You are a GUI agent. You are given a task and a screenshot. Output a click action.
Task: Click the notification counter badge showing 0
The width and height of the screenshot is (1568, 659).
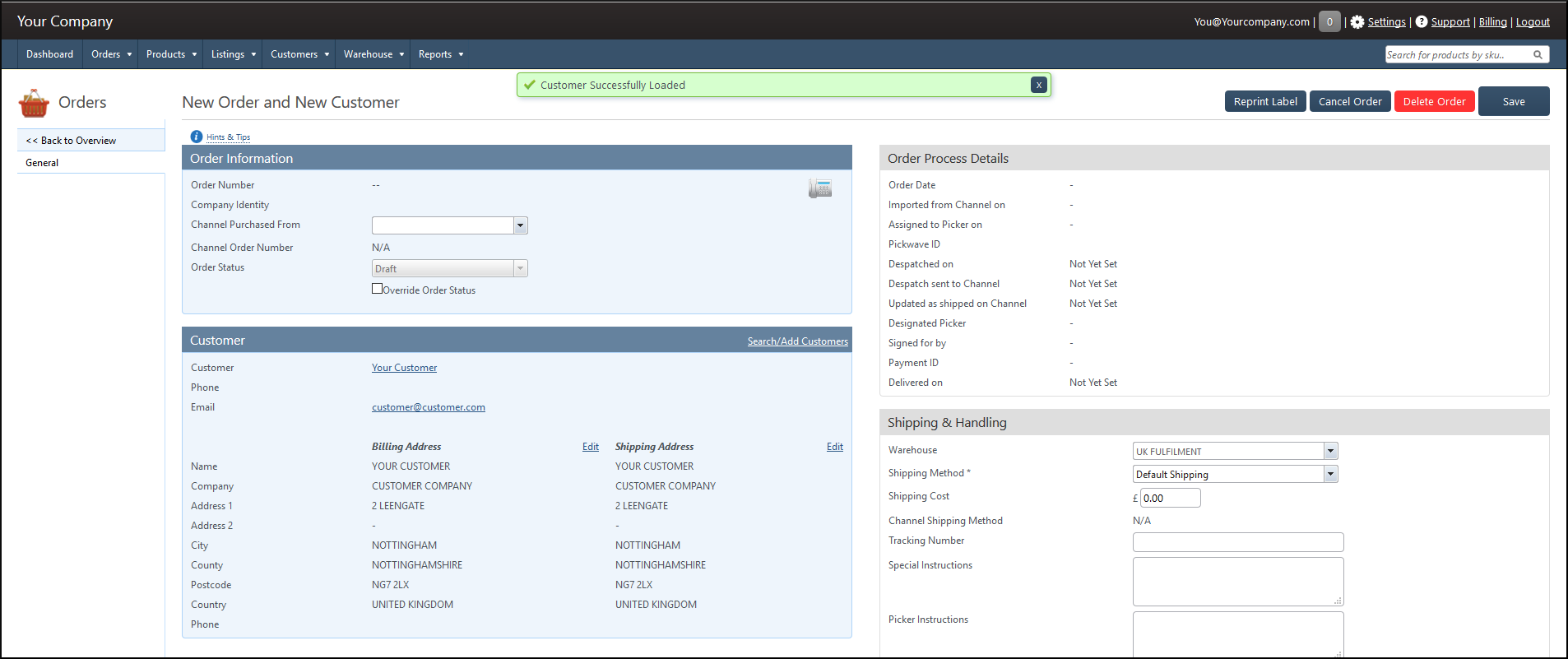tap(1329, 22)
